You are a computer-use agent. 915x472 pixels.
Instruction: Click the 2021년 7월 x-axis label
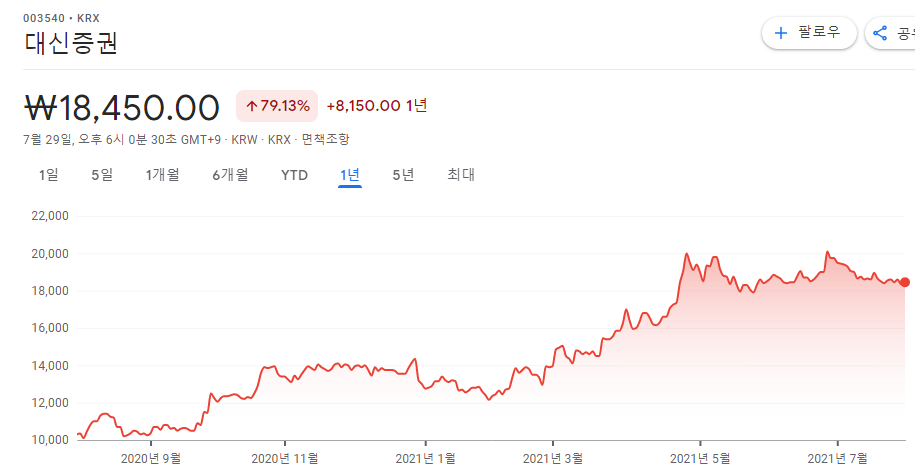[x=838, y=459]
